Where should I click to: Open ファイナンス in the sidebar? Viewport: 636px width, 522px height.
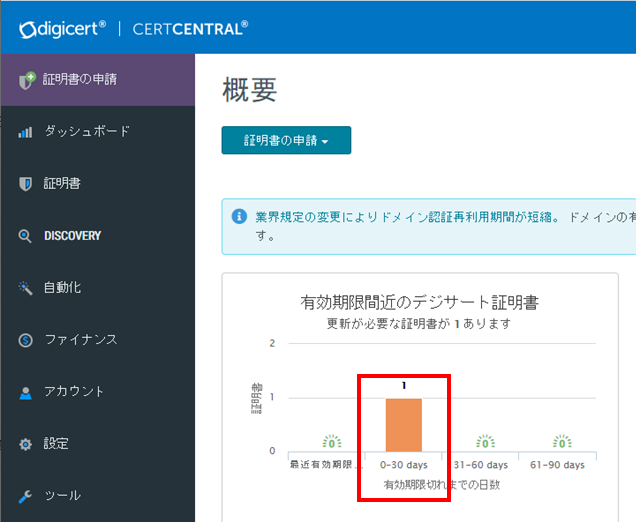click(x=97, y=339)
